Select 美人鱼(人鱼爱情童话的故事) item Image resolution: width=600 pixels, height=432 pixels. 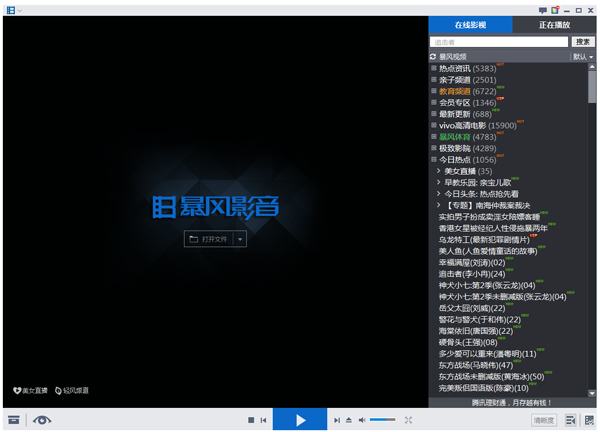click(x=488, y=251)
